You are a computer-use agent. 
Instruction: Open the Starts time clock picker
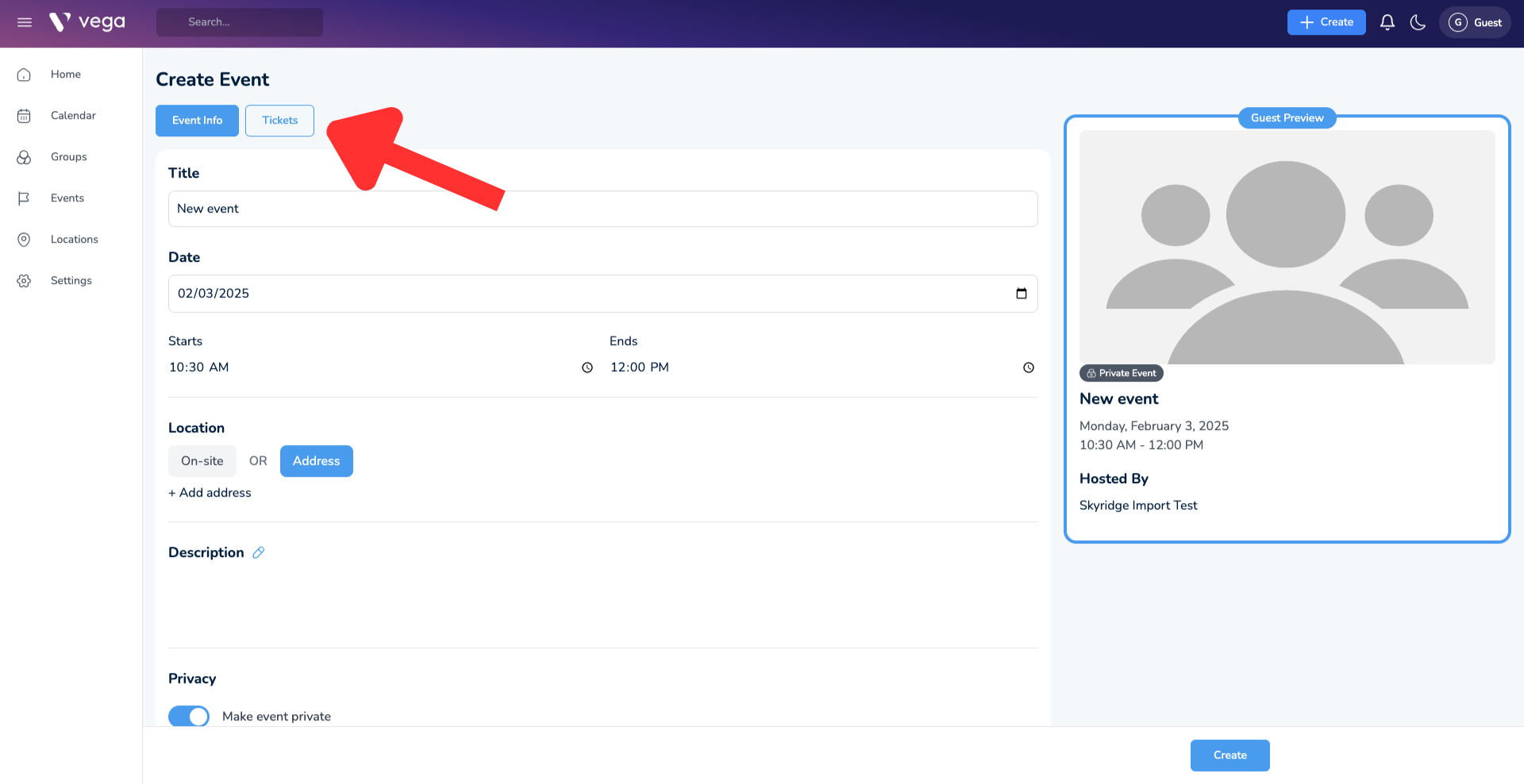tap(587, 367)
